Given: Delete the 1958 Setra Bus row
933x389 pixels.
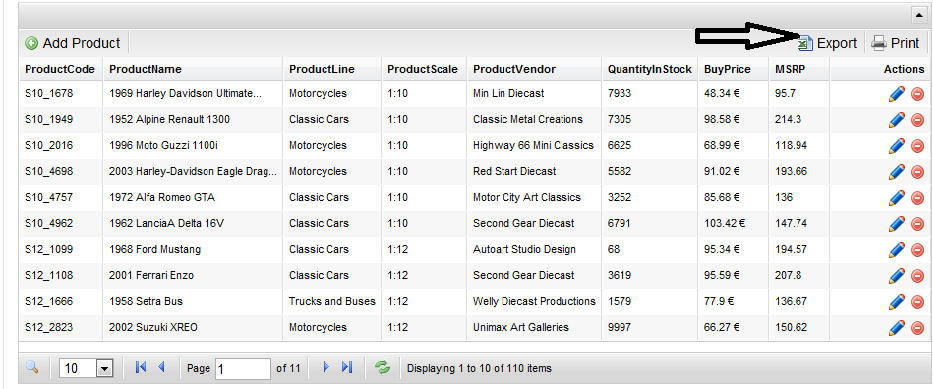Looking at the screenshot, I should click(917, 302).
